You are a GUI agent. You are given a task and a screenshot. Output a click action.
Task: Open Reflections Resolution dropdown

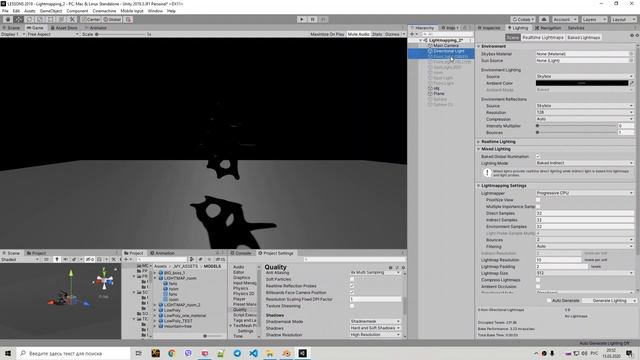(x=584, y=112)
